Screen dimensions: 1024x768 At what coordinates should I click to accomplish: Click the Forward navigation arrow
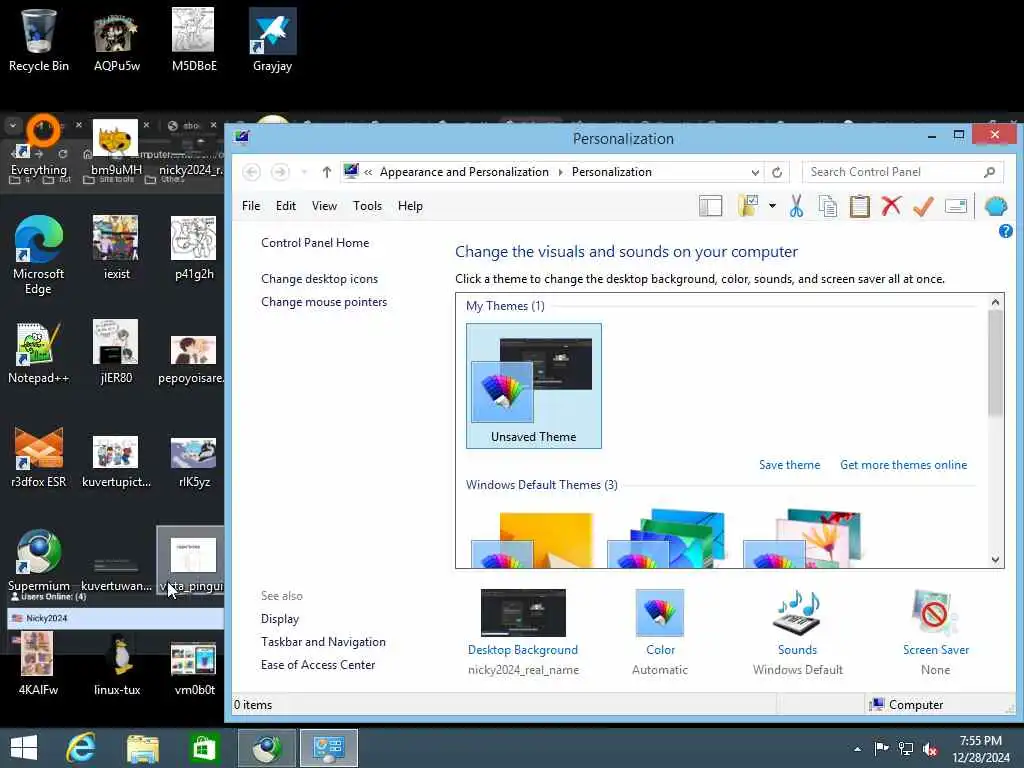click(x=280, y=172)
